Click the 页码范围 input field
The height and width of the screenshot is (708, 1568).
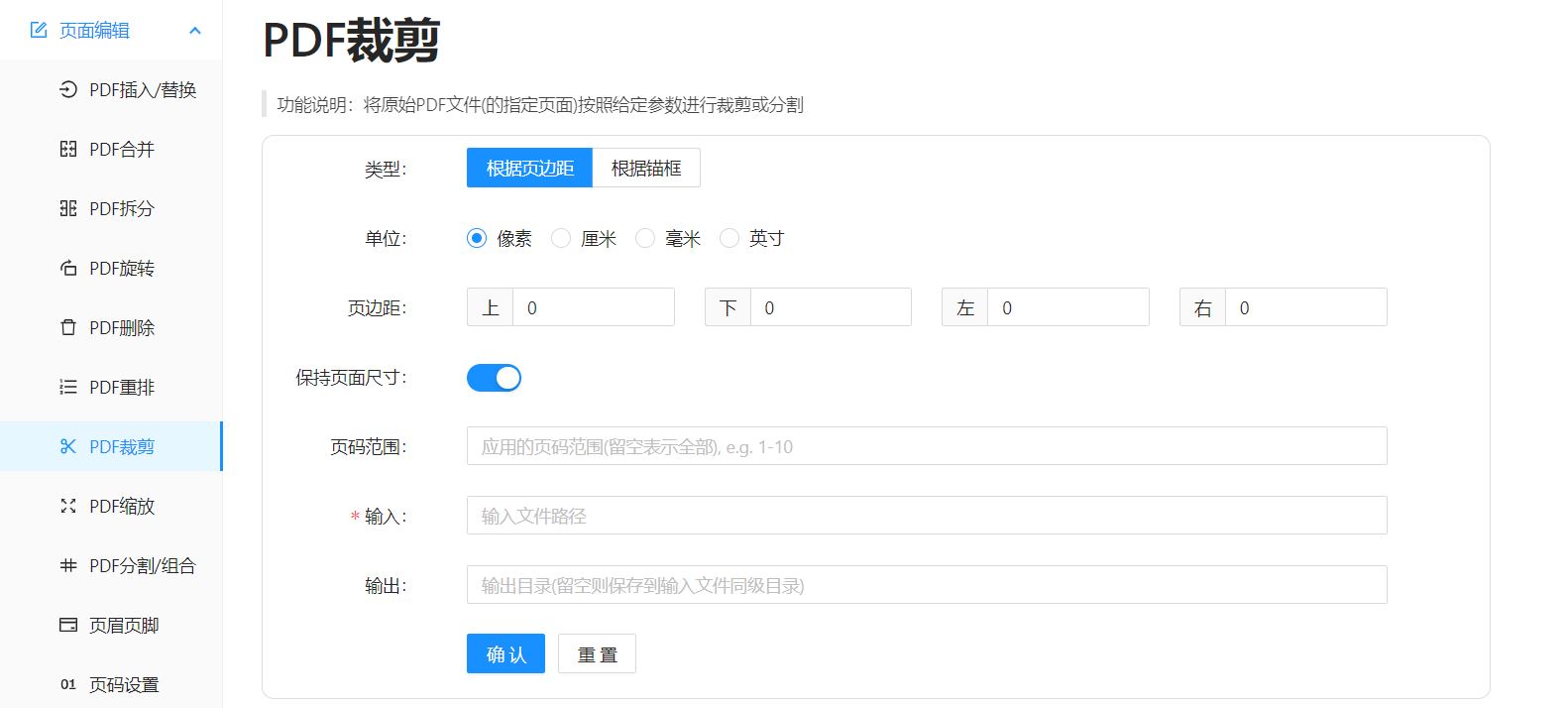pos(927,446)
